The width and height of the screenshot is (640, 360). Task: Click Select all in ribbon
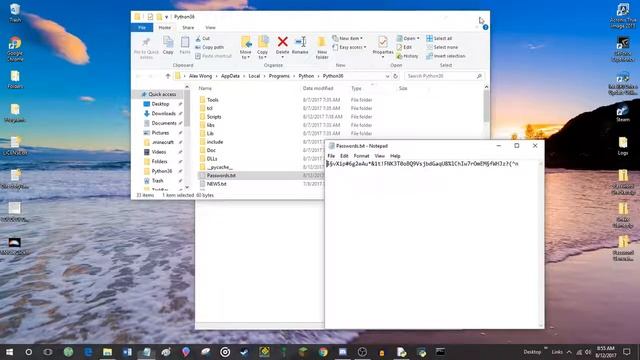click(439, 38)
